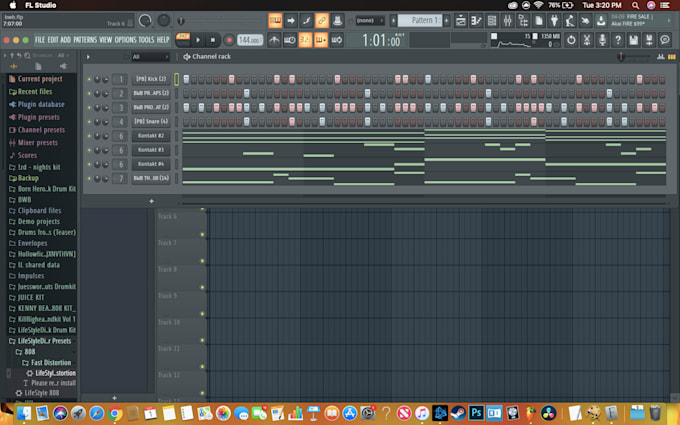Expand the Plugin database folder
Viewport: 680px width, 425px height.
[40, 104]
